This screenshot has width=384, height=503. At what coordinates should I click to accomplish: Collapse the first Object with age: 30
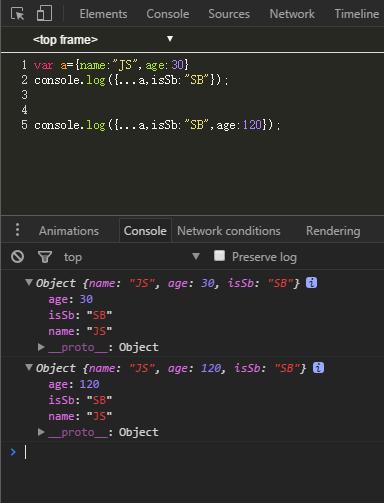[29, 283]
